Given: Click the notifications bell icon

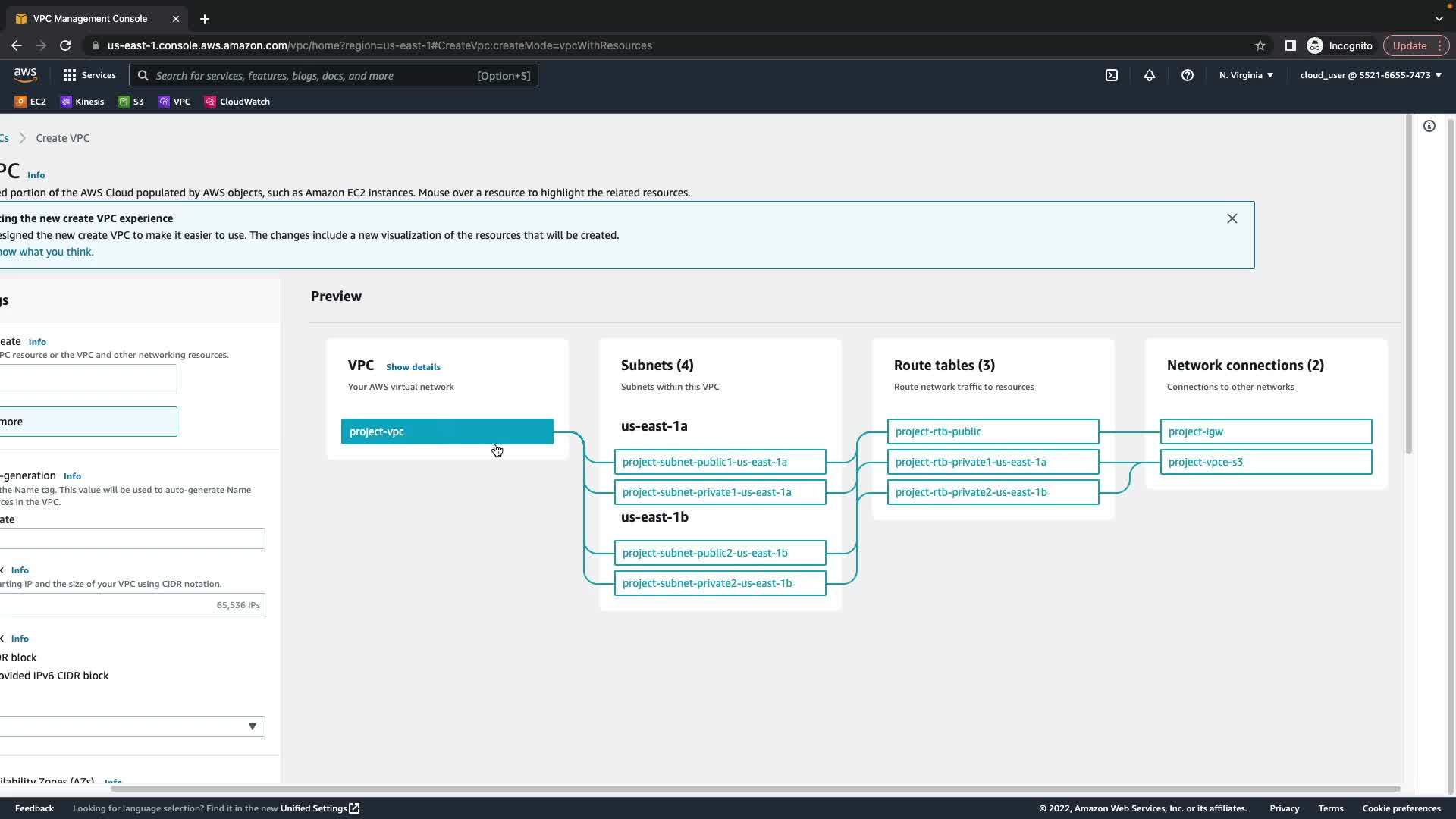Looking at the screenshot, I should coord(1150,75).
